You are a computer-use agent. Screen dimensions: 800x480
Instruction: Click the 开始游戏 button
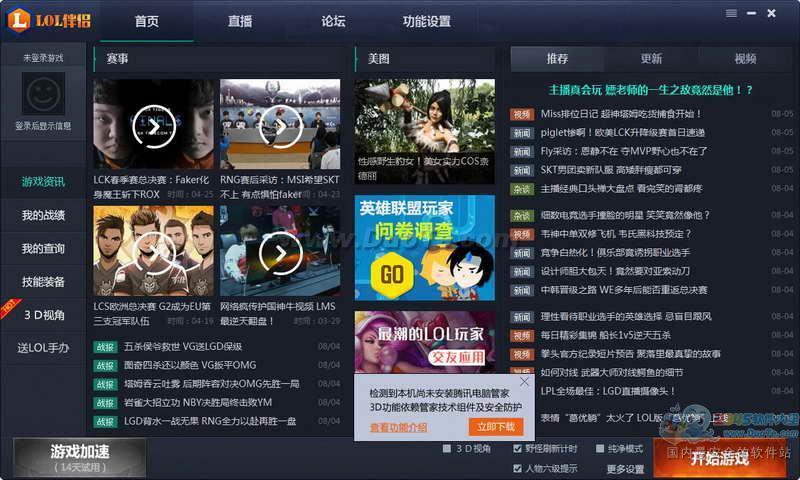coord(719,458)
